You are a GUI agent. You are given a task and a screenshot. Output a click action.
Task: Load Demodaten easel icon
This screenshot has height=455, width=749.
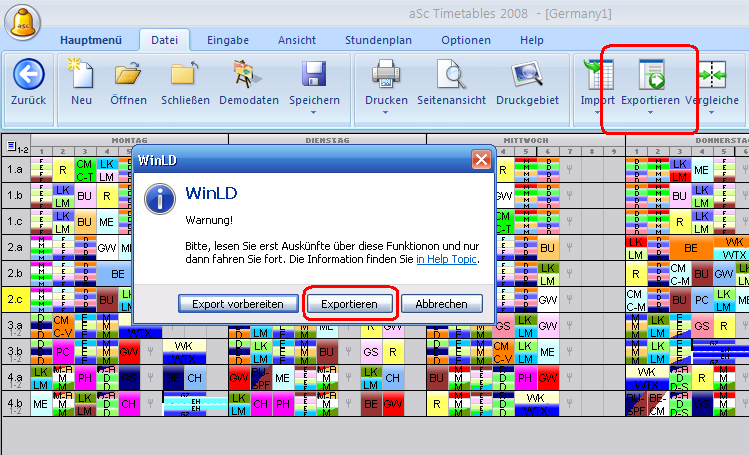(248, 74)
